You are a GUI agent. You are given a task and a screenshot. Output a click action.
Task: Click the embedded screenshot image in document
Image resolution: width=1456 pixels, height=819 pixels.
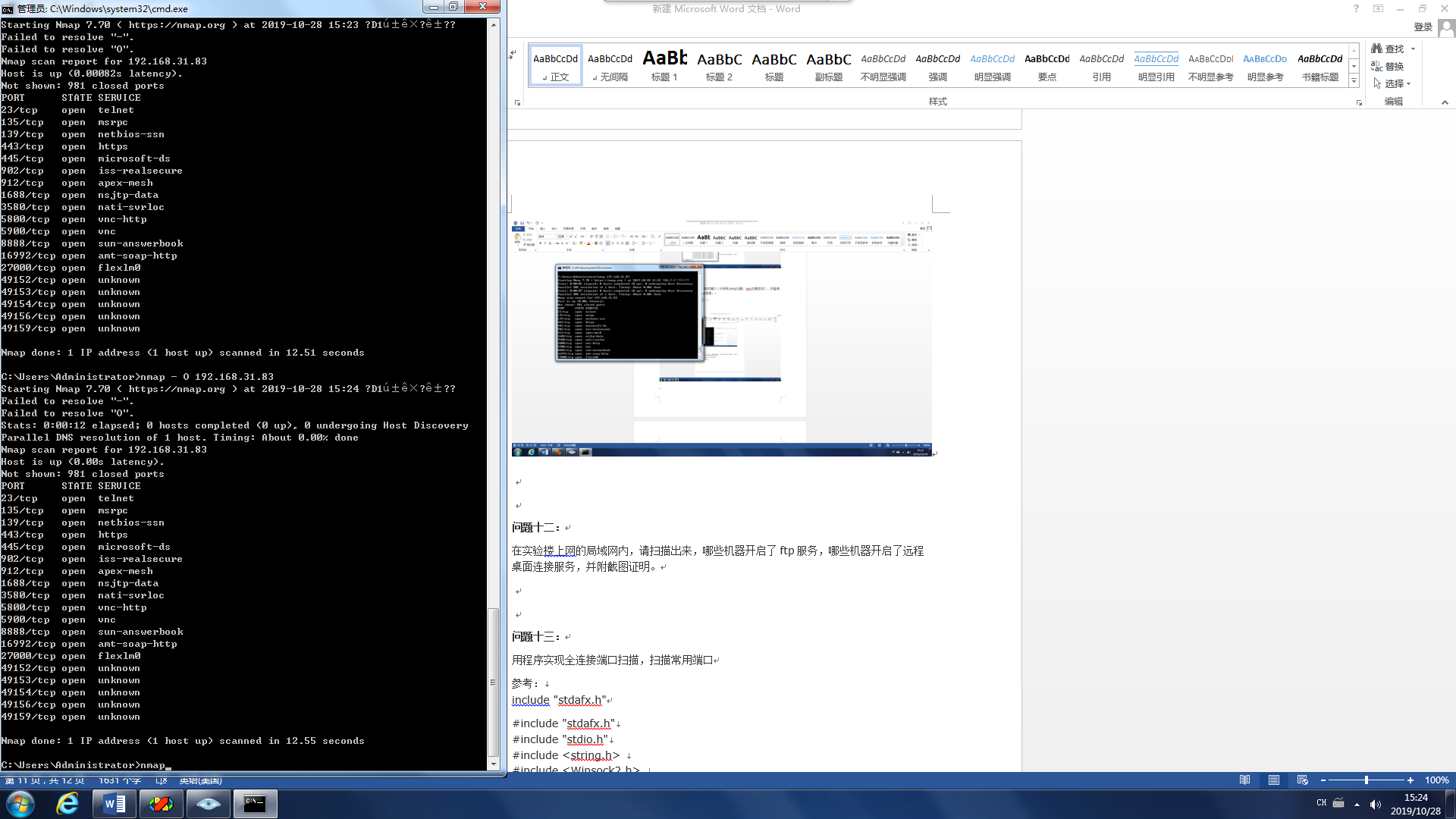point(721,337)
